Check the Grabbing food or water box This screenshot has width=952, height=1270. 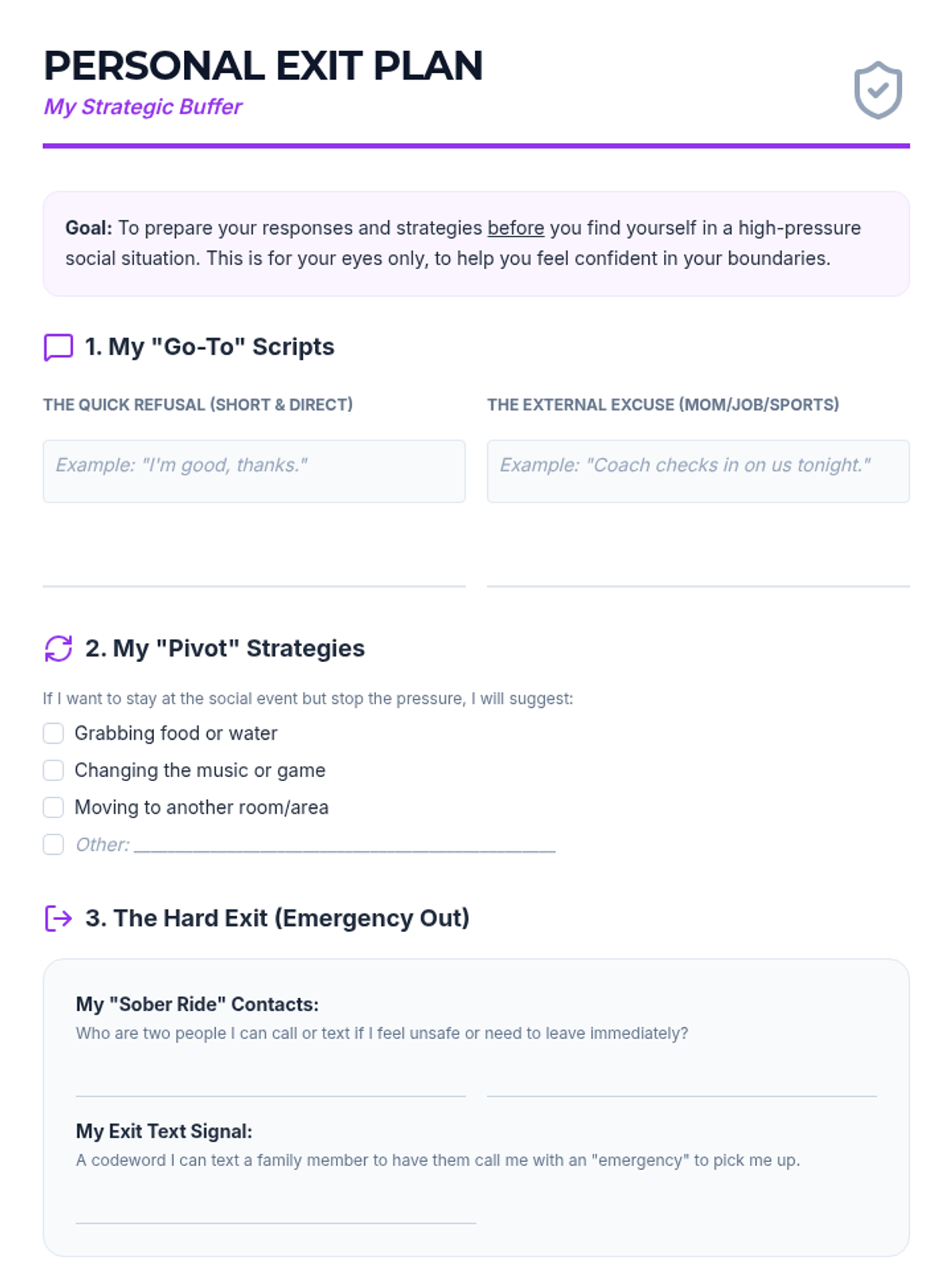[53, 733]
